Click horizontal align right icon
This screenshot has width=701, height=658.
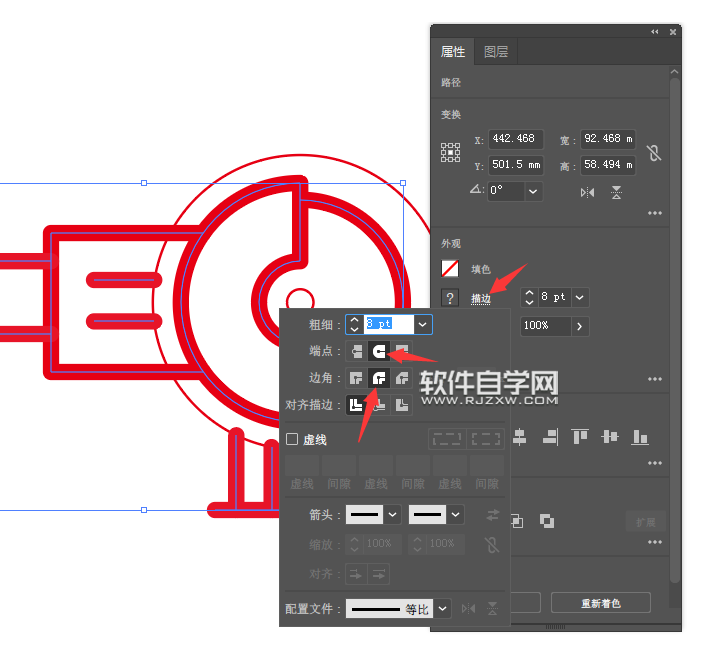pyautogui.click(x=550, y=437)
